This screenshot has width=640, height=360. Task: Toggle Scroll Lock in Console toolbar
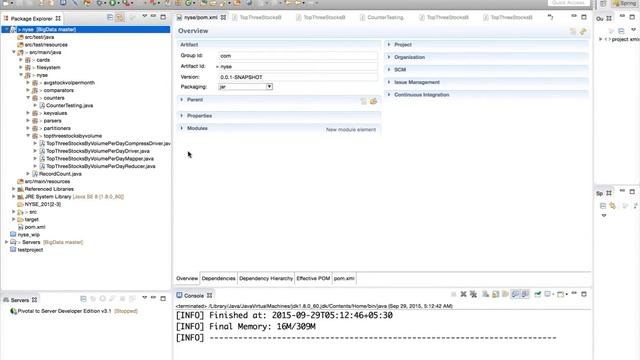pos(495,294)
